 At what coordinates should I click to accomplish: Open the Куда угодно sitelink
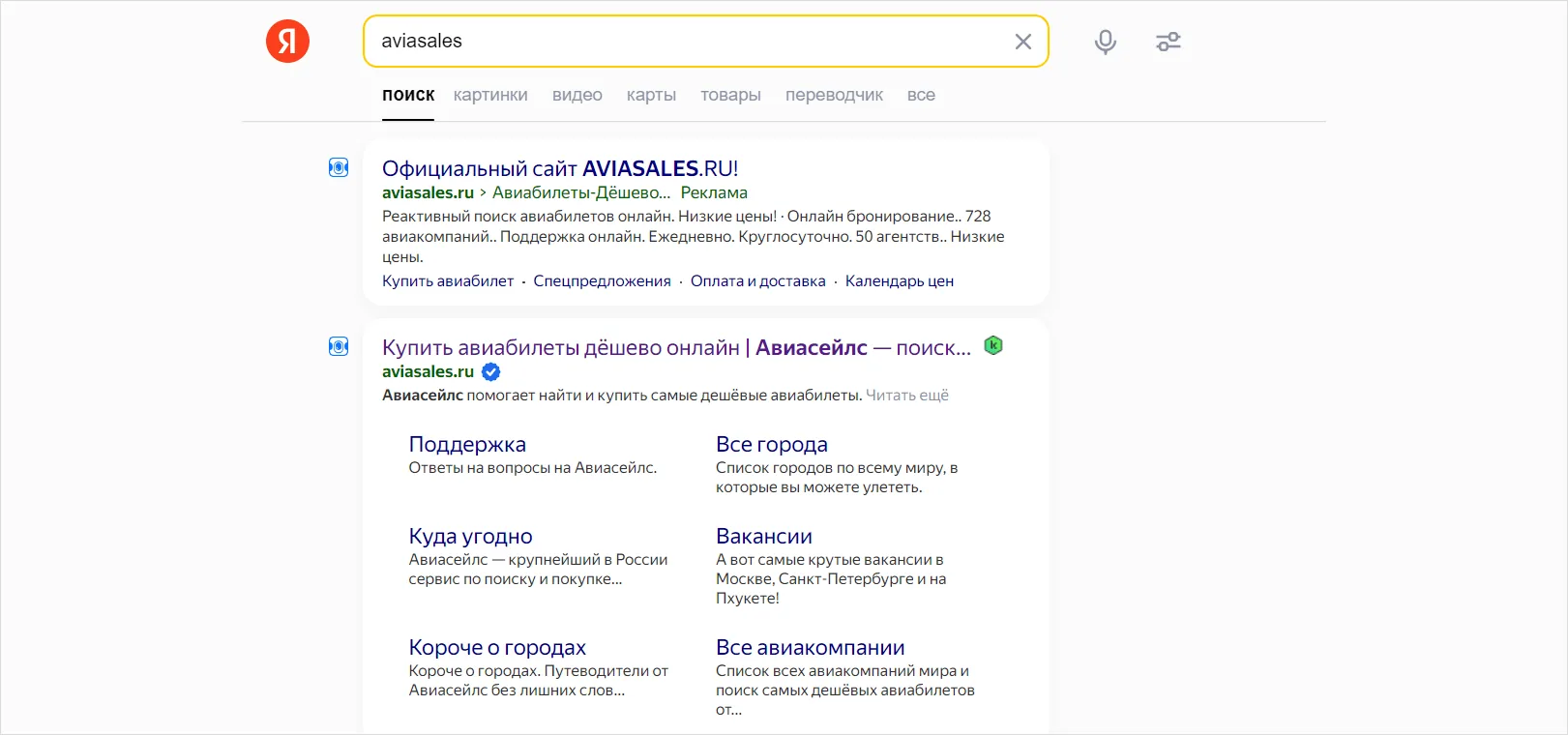(471, 536)
